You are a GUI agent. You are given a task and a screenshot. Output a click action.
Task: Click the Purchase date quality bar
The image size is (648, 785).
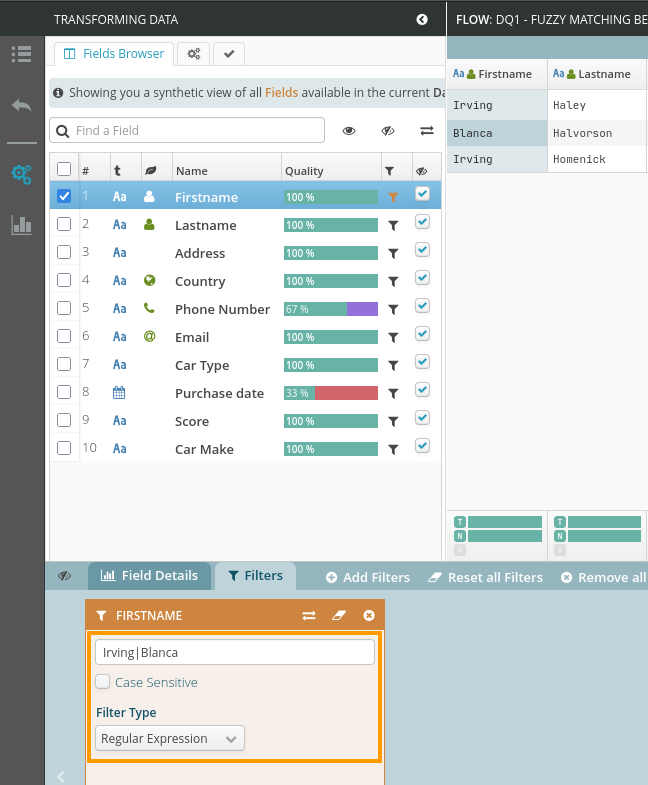(331, 393)
